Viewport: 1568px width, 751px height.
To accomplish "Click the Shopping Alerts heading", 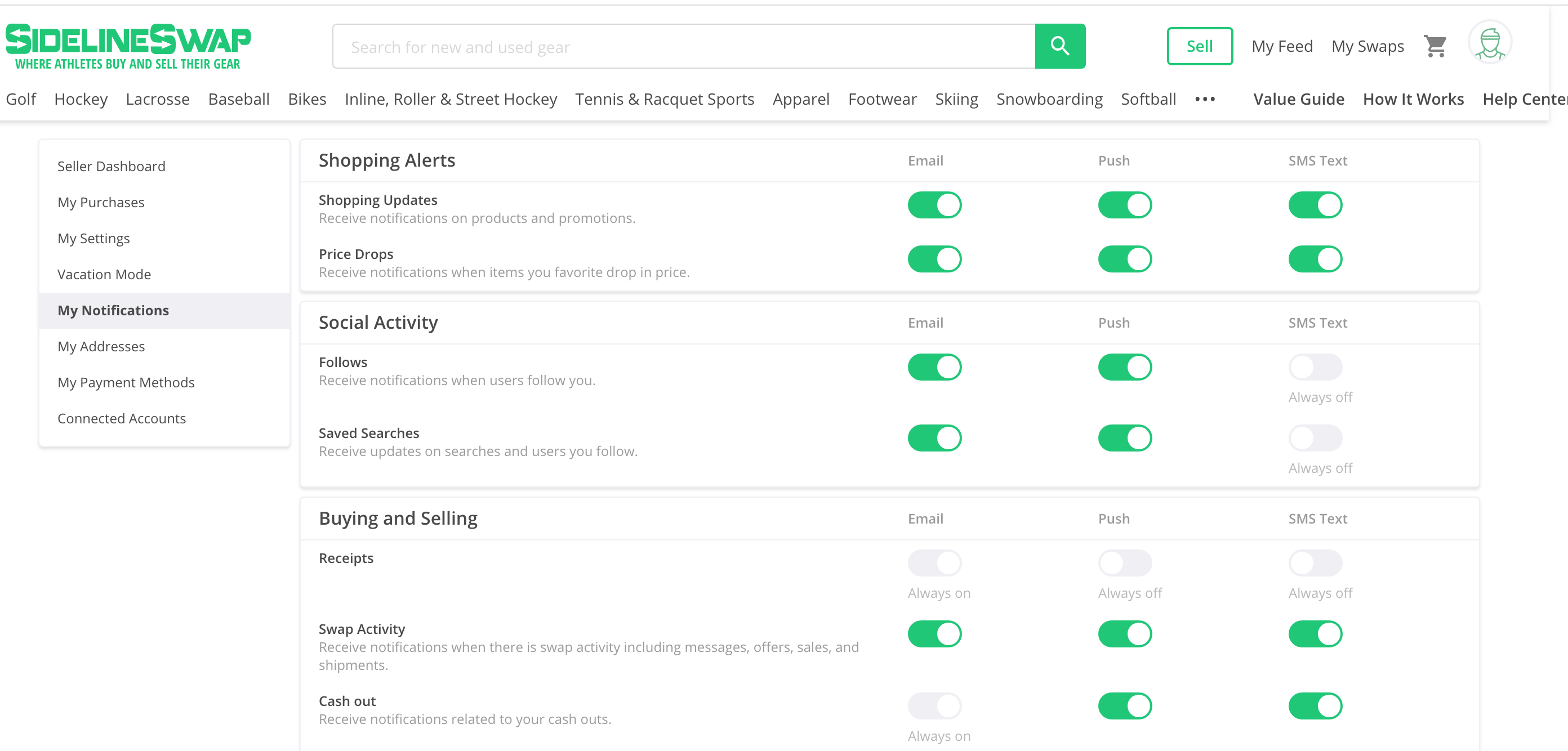I will (386, 160).
